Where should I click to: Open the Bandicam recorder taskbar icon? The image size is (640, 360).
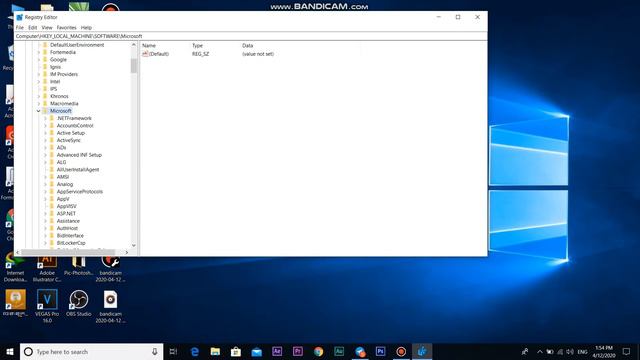coord(401,351)
